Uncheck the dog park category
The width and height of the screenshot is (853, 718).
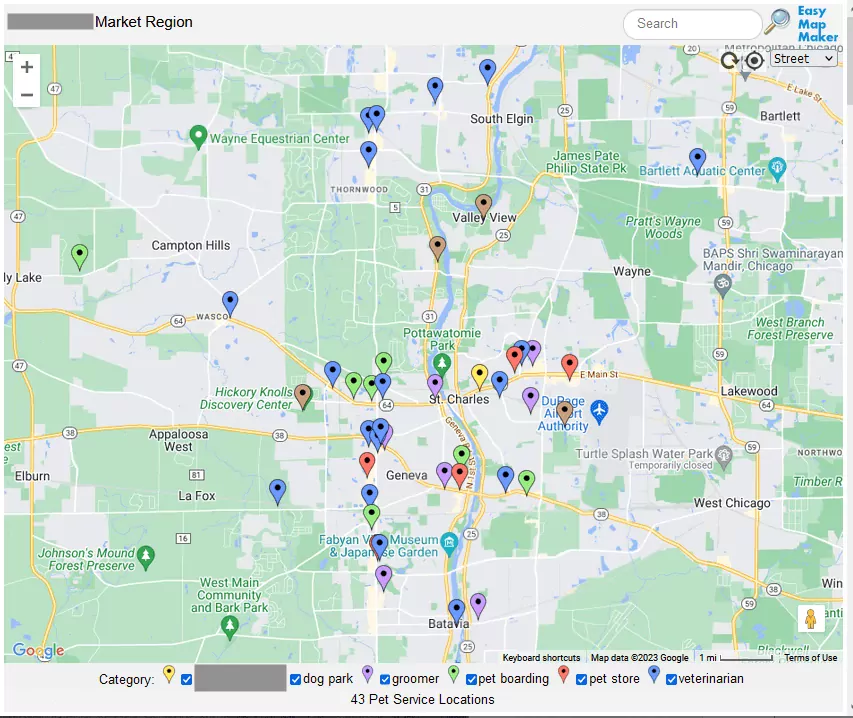pyautogui.click(x=295, y=680)
